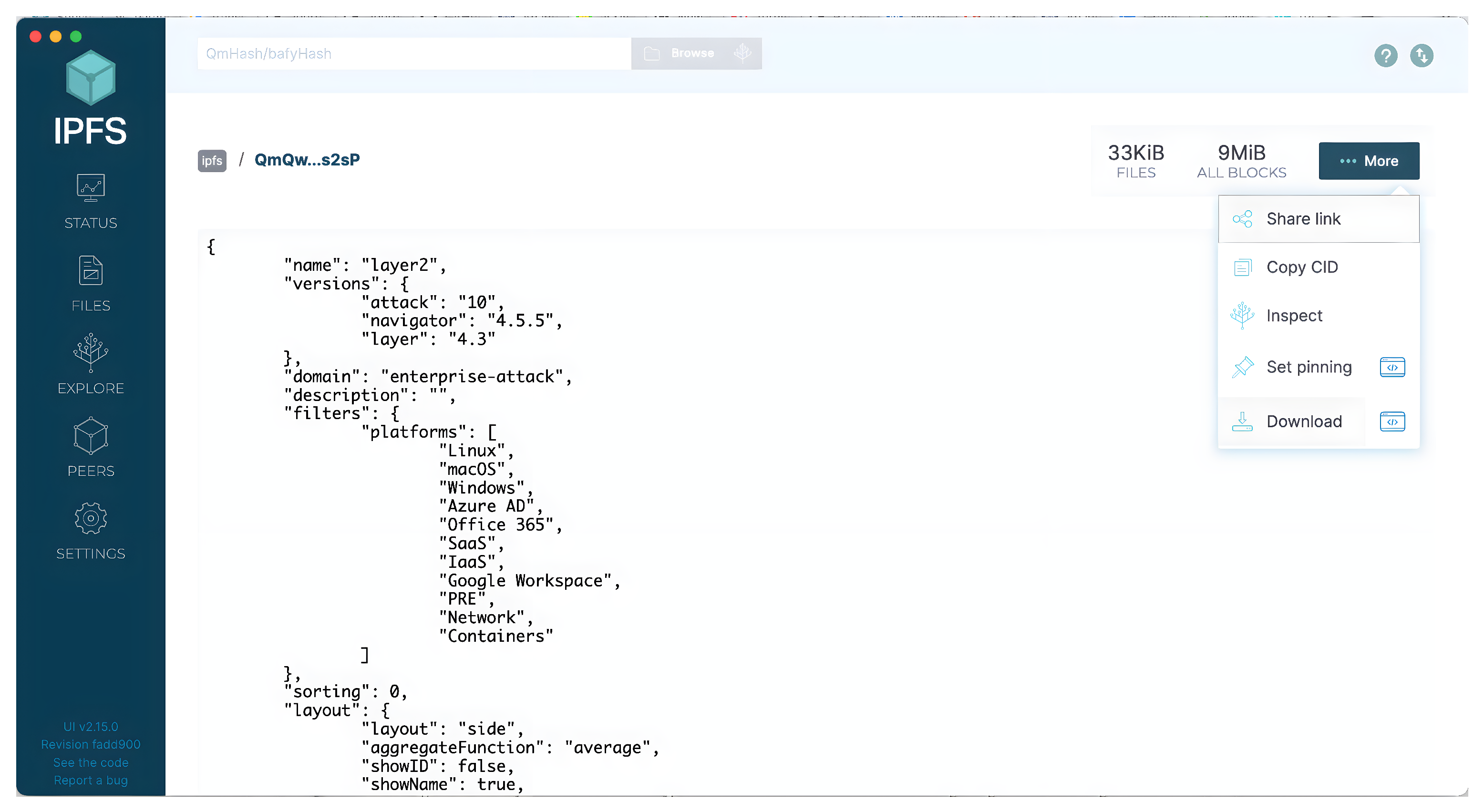This screenshot has height=812, width=1484.
Task: Click Download in the dropdown menu
Action: pyautogui.click(x=1304, y=421)
